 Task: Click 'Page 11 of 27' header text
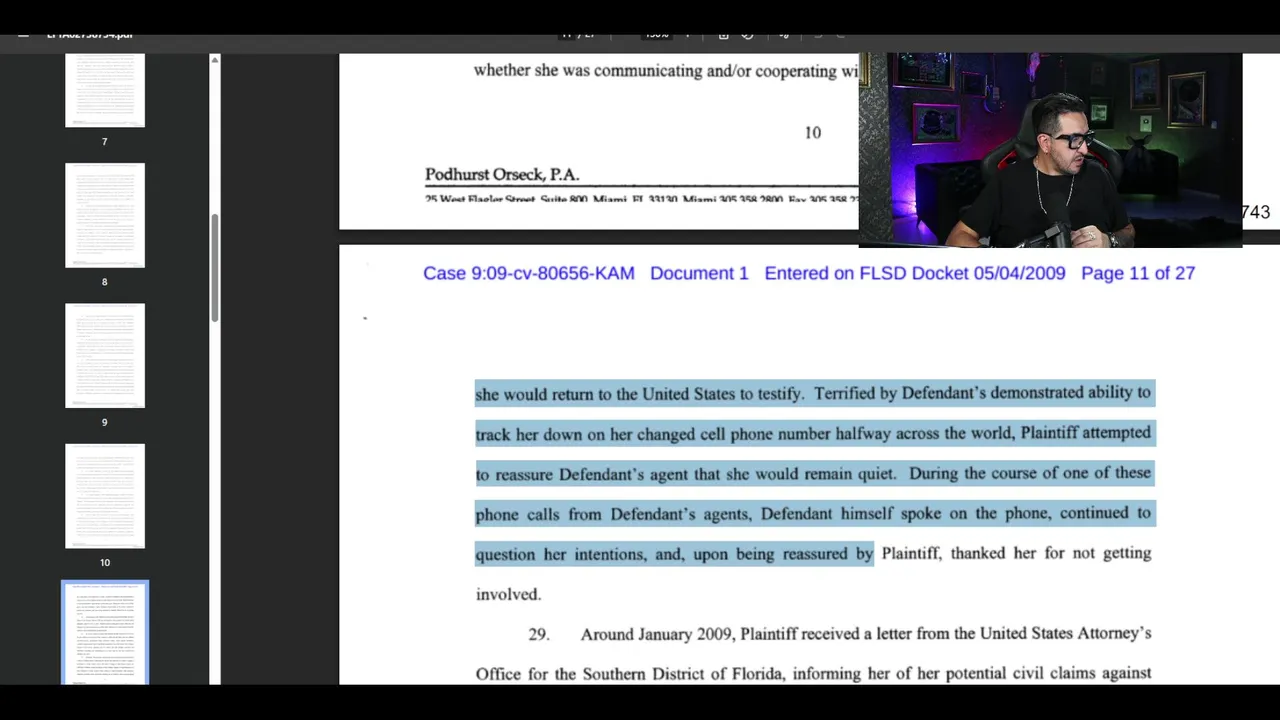(1138, 273)
